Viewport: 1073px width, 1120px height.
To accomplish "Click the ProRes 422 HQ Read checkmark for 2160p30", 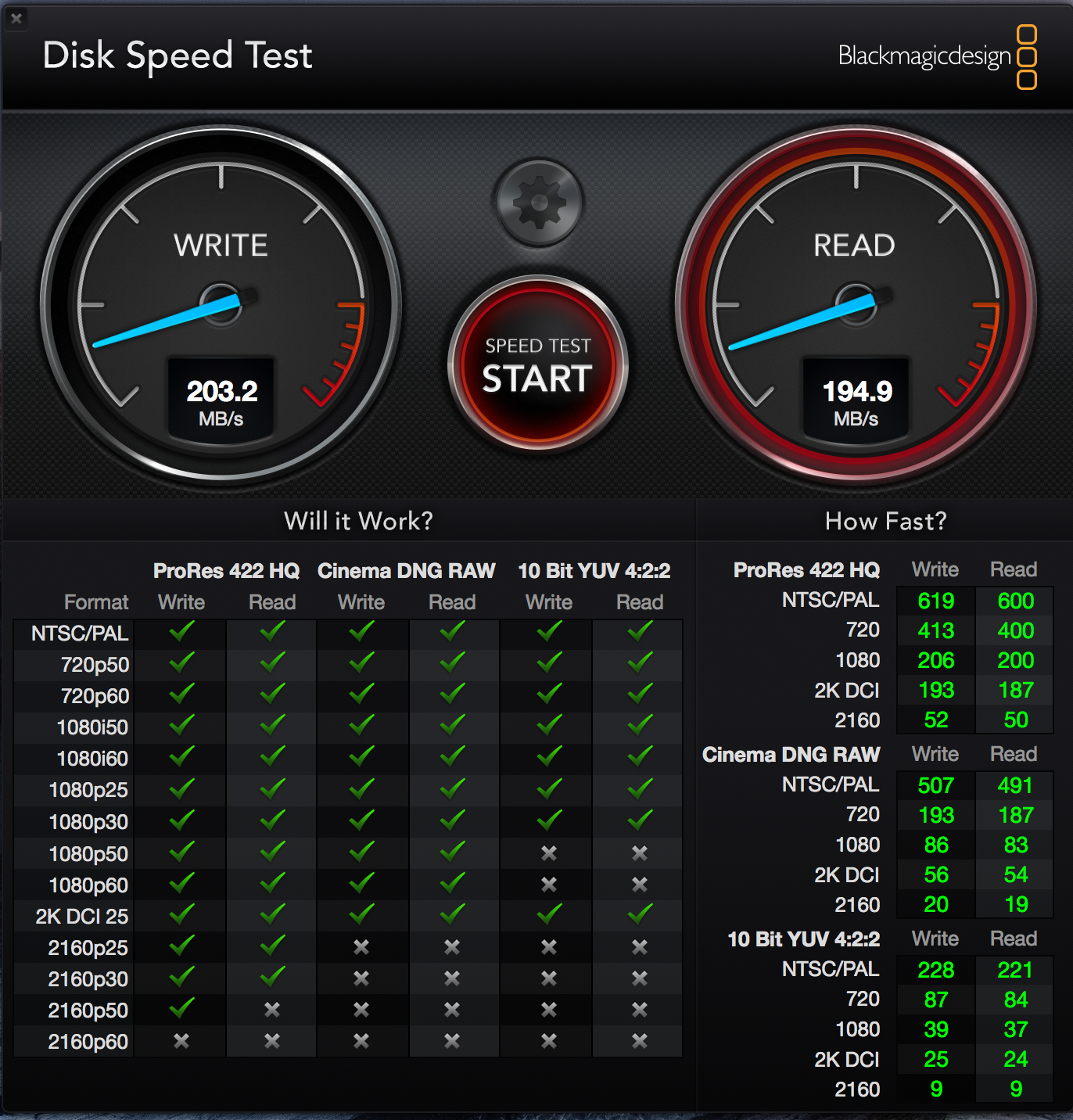I will point(272,977).
